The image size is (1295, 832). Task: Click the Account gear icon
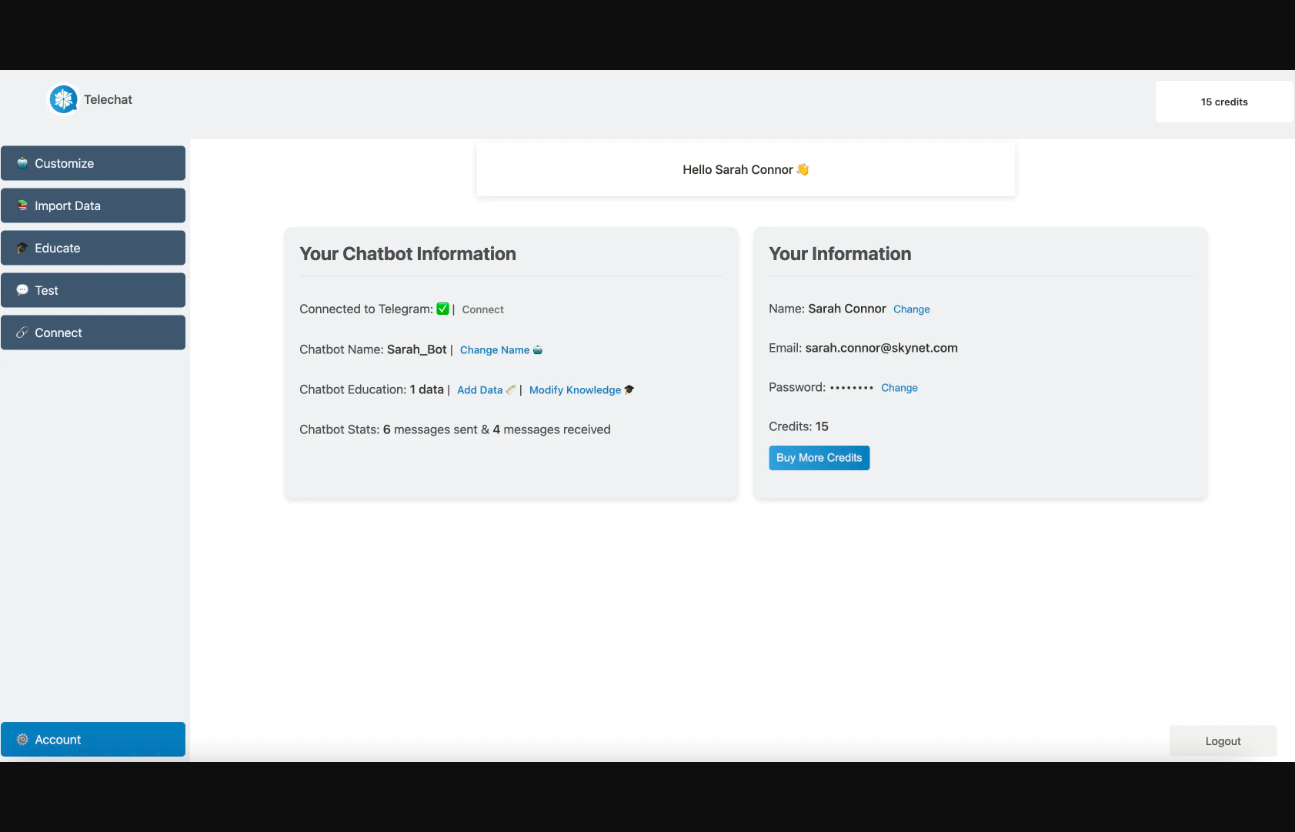[x=22, y=740]
